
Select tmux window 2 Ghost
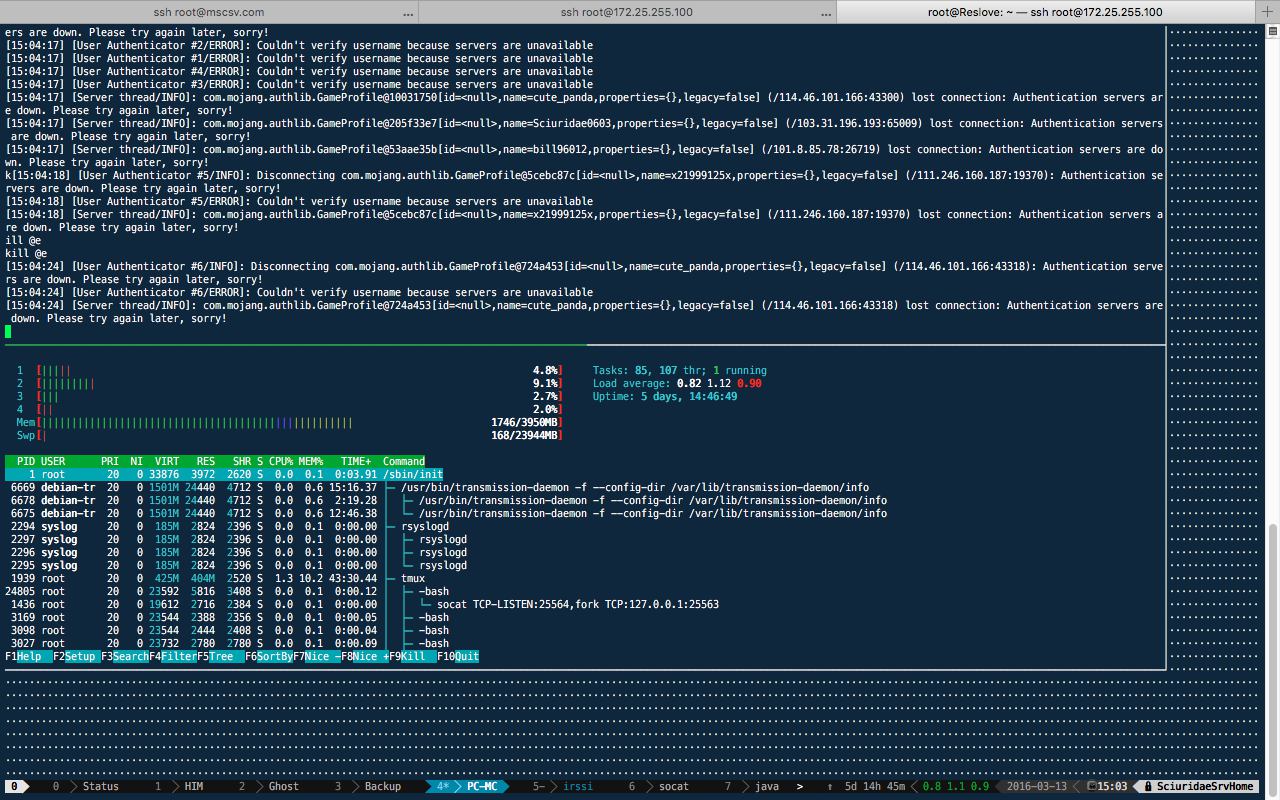[x=270, y=787]
